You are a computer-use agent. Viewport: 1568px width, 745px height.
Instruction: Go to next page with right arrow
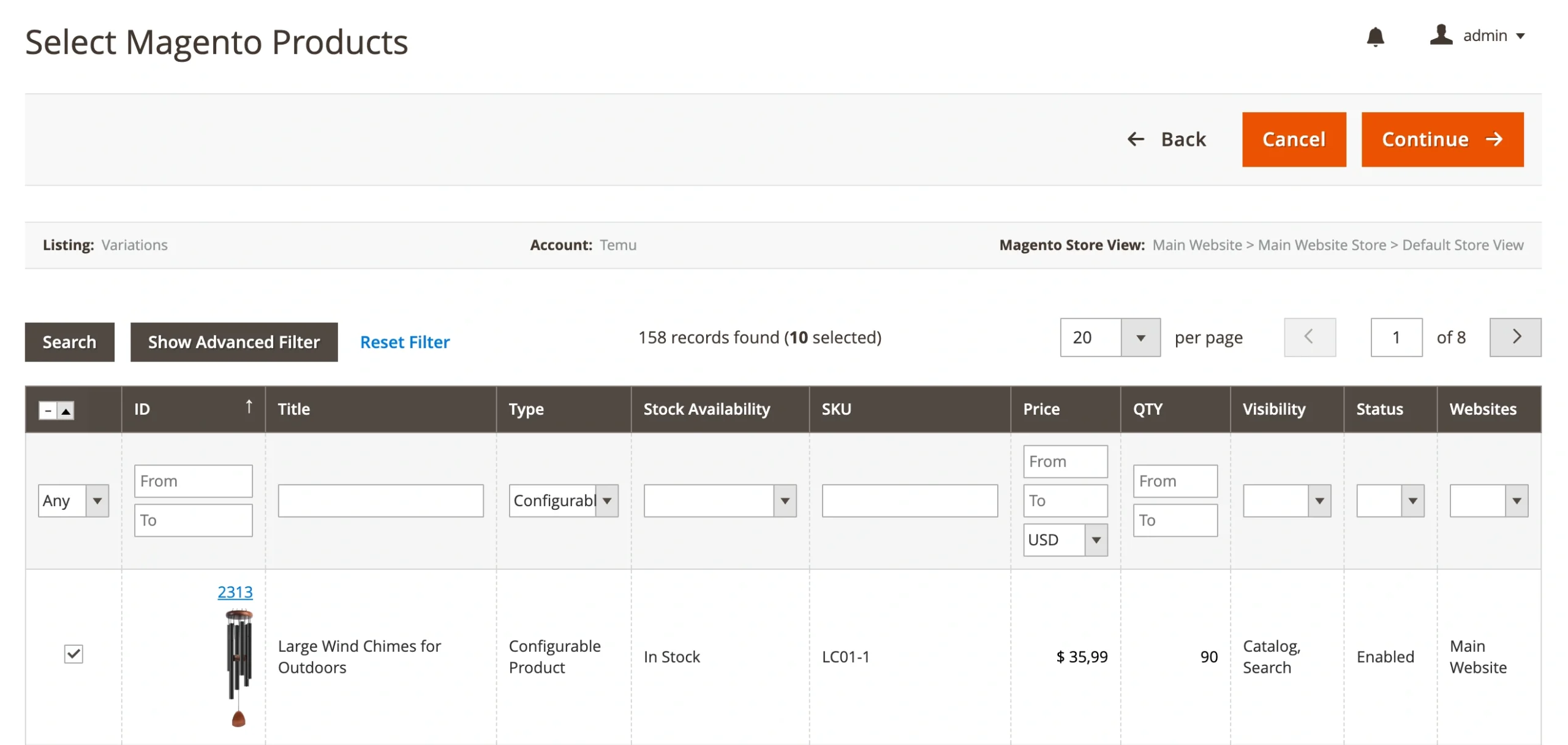click(1515, 337)
